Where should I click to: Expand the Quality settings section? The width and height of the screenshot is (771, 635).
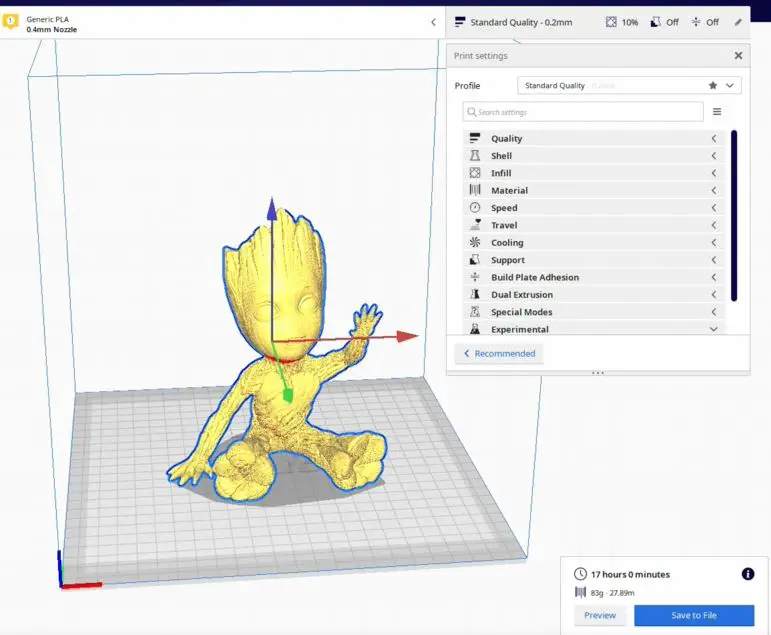(x=713, y=138)
